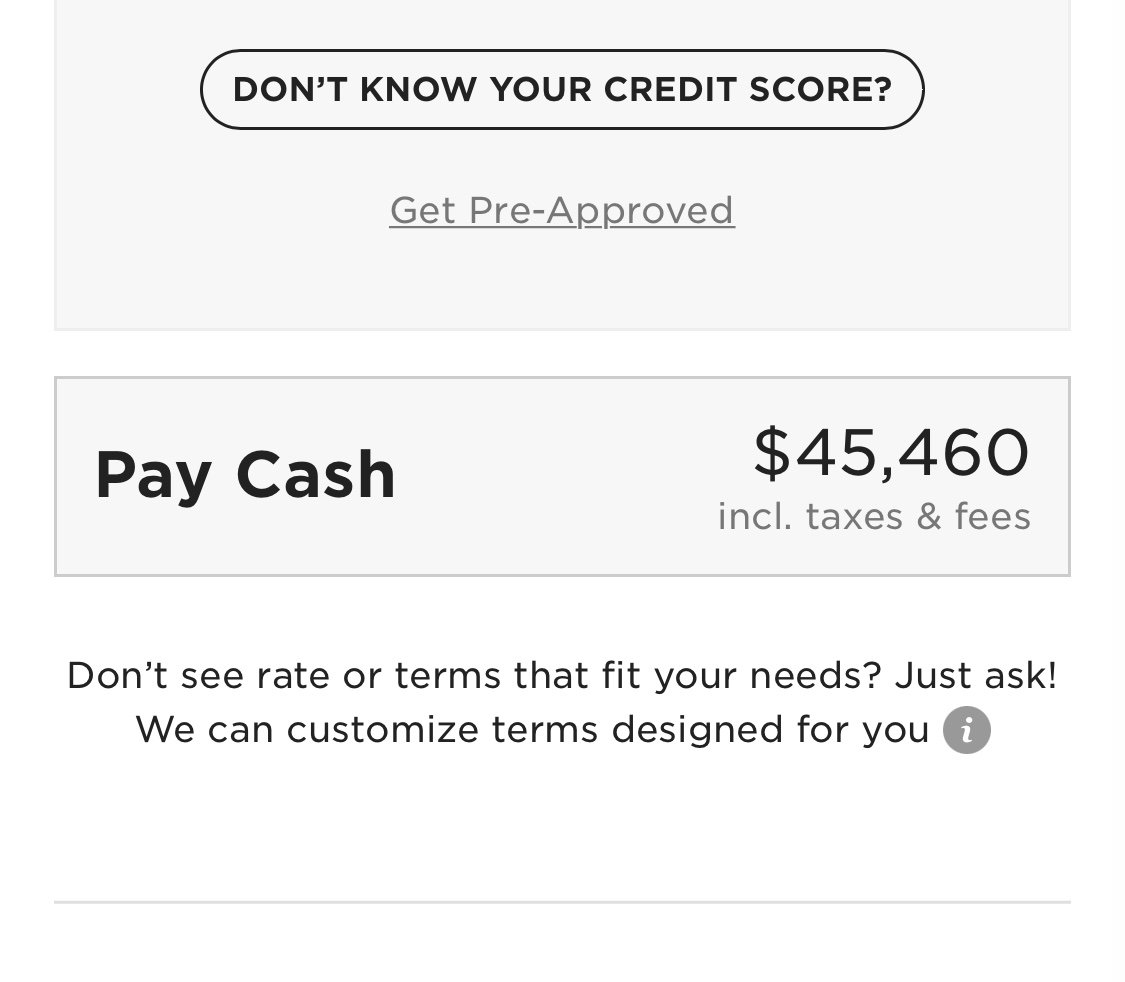Click Don't Know Your Credit Score button
This screenshot has width=1125, height=982.
pyautogui.click(x=562, y=90)
